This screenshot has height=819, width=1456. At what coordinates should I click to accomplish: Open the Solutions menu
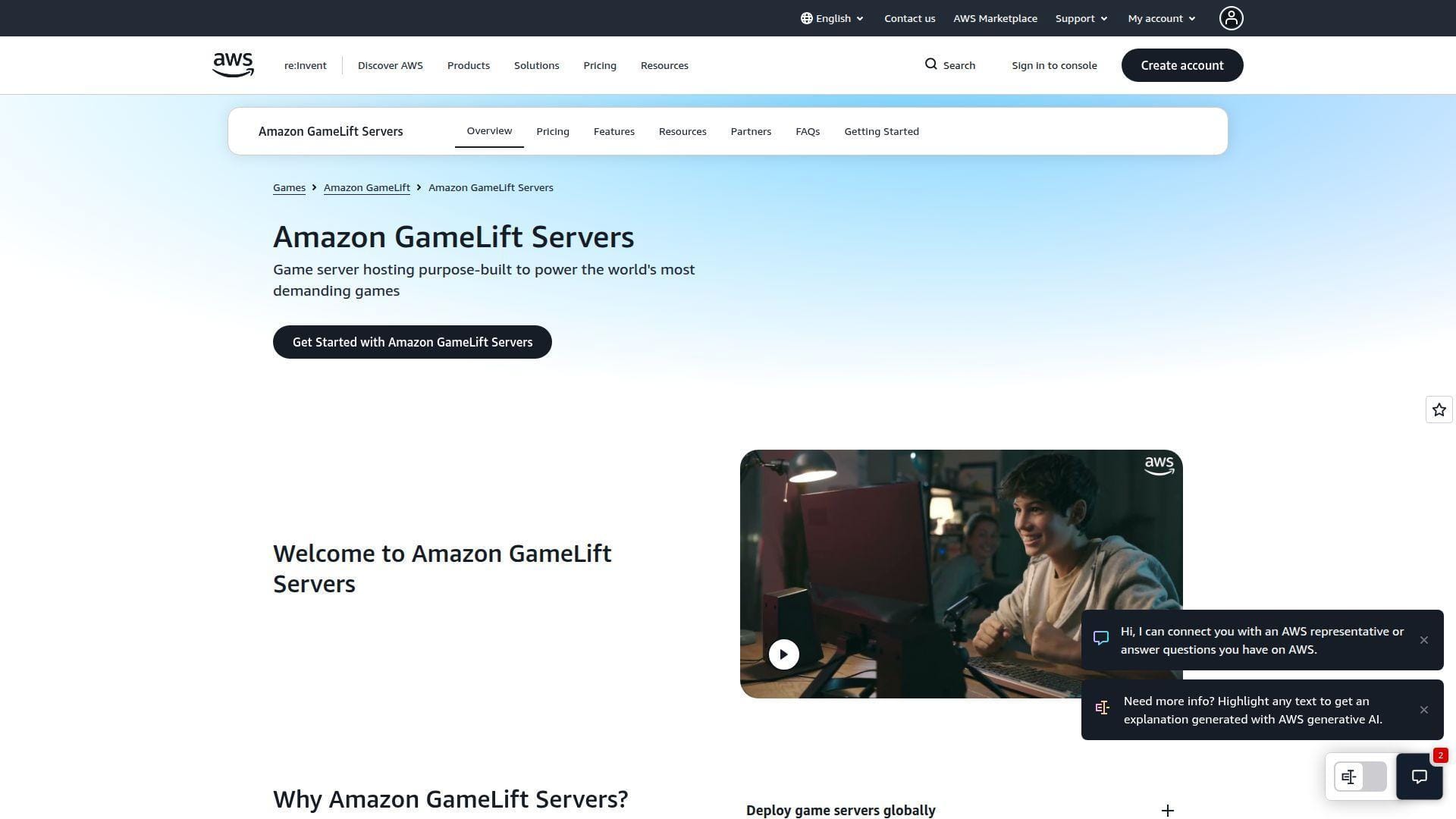(x=536, y=65)
